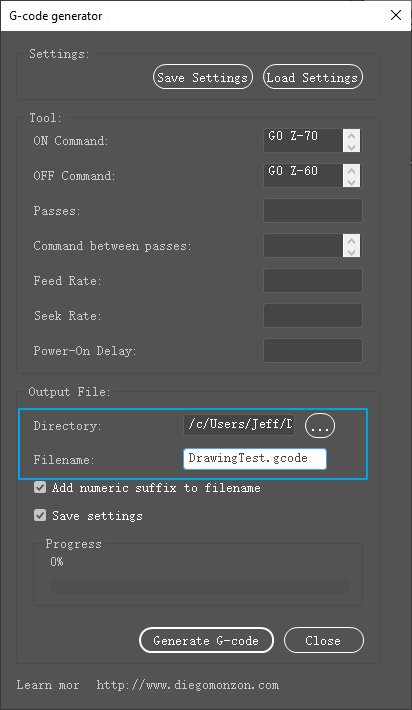Image resolution: width=412 pixels, height=710 pixels.
Task: Open the diegomonzon.com link
Action: pyautogui.click(x=188, y=685)
